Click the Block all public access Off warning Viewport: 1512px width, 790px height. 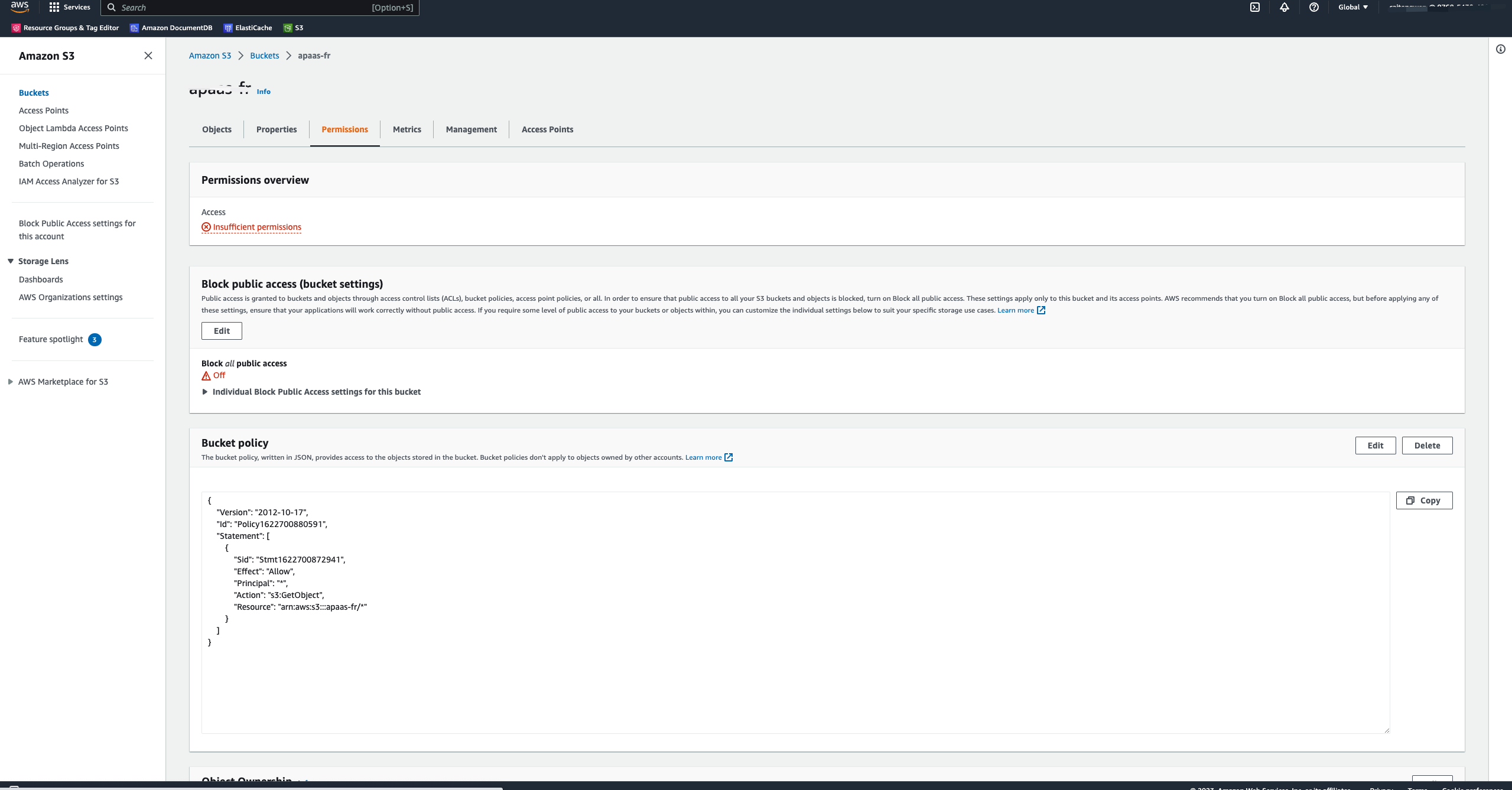tap(213, 375)
